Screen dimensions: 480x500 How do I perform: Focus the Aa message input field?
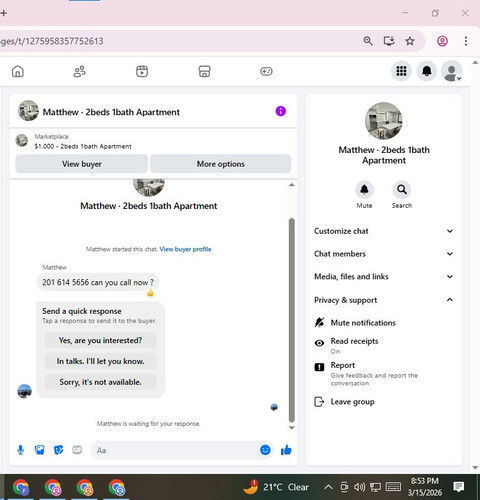(x=175, y=450)
